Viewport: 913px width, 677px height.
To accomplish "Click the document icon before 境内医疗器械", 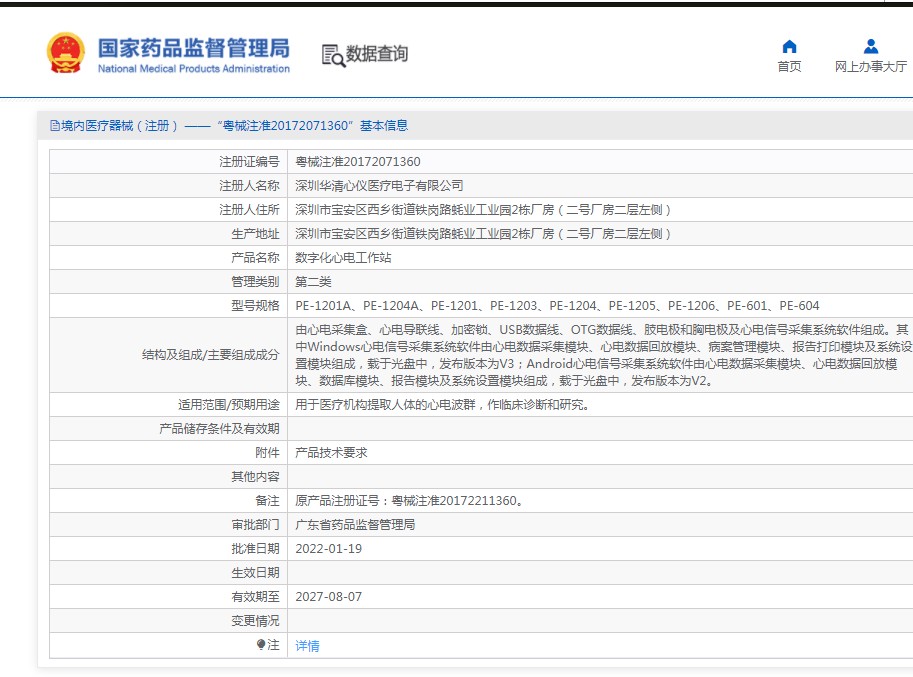I will [x=55, y=126].
